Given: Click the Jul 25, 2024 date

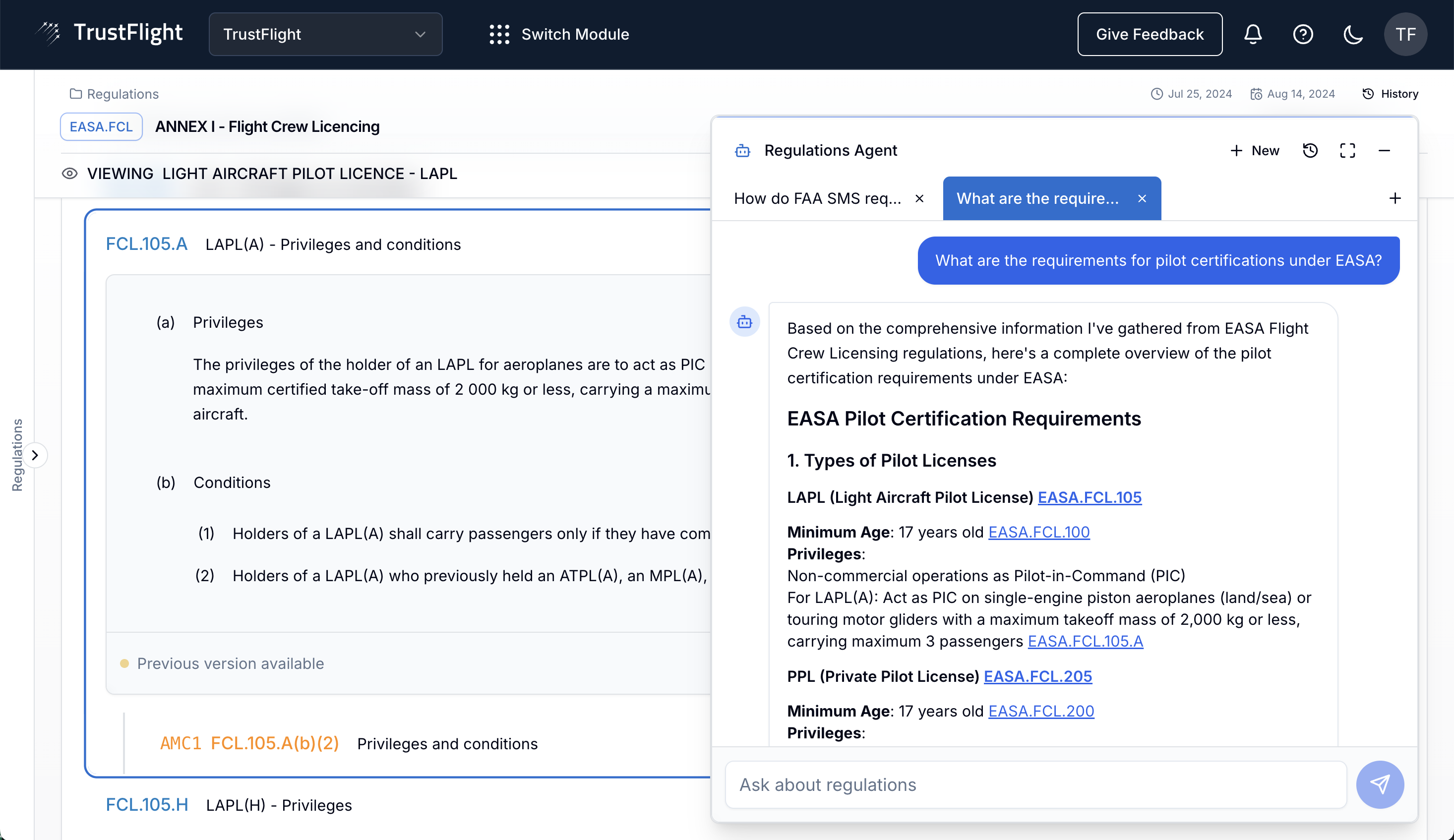Looking at the screenshot, I should (1192, 93).
